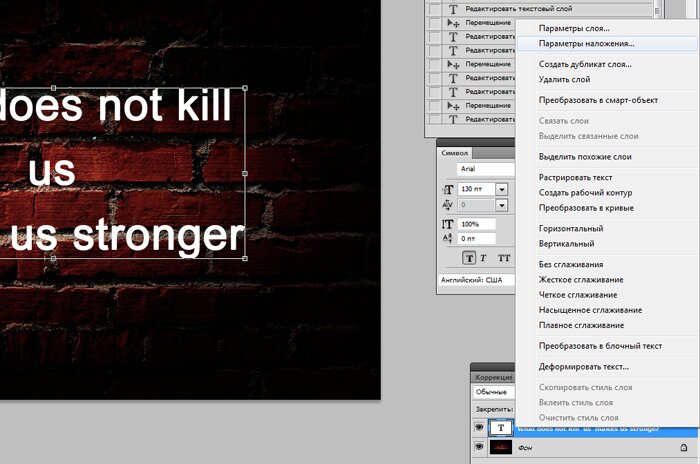Open the Arial font family combo box
Image resolution: width=700 pixels, height=464 pixels.
click(x=485, y=169)
